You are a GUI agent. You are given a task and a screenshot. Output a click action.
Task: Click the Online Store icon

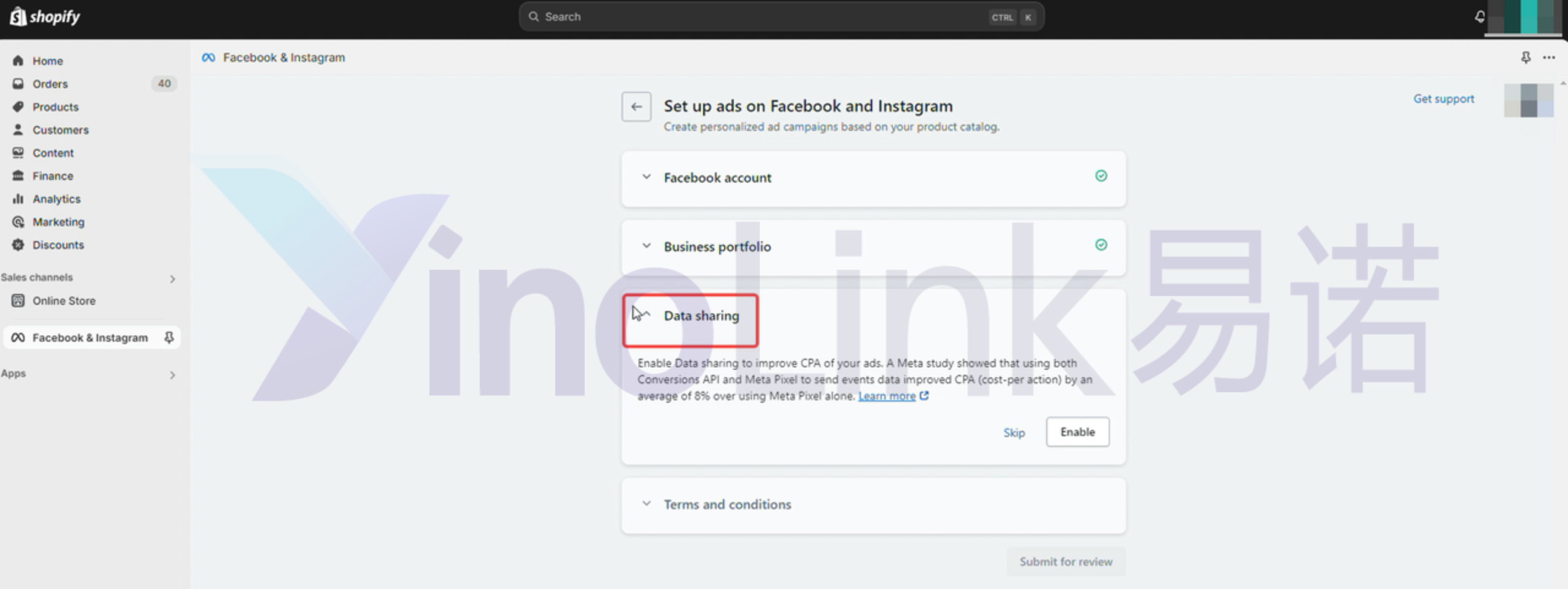click(x=18, y=301)
